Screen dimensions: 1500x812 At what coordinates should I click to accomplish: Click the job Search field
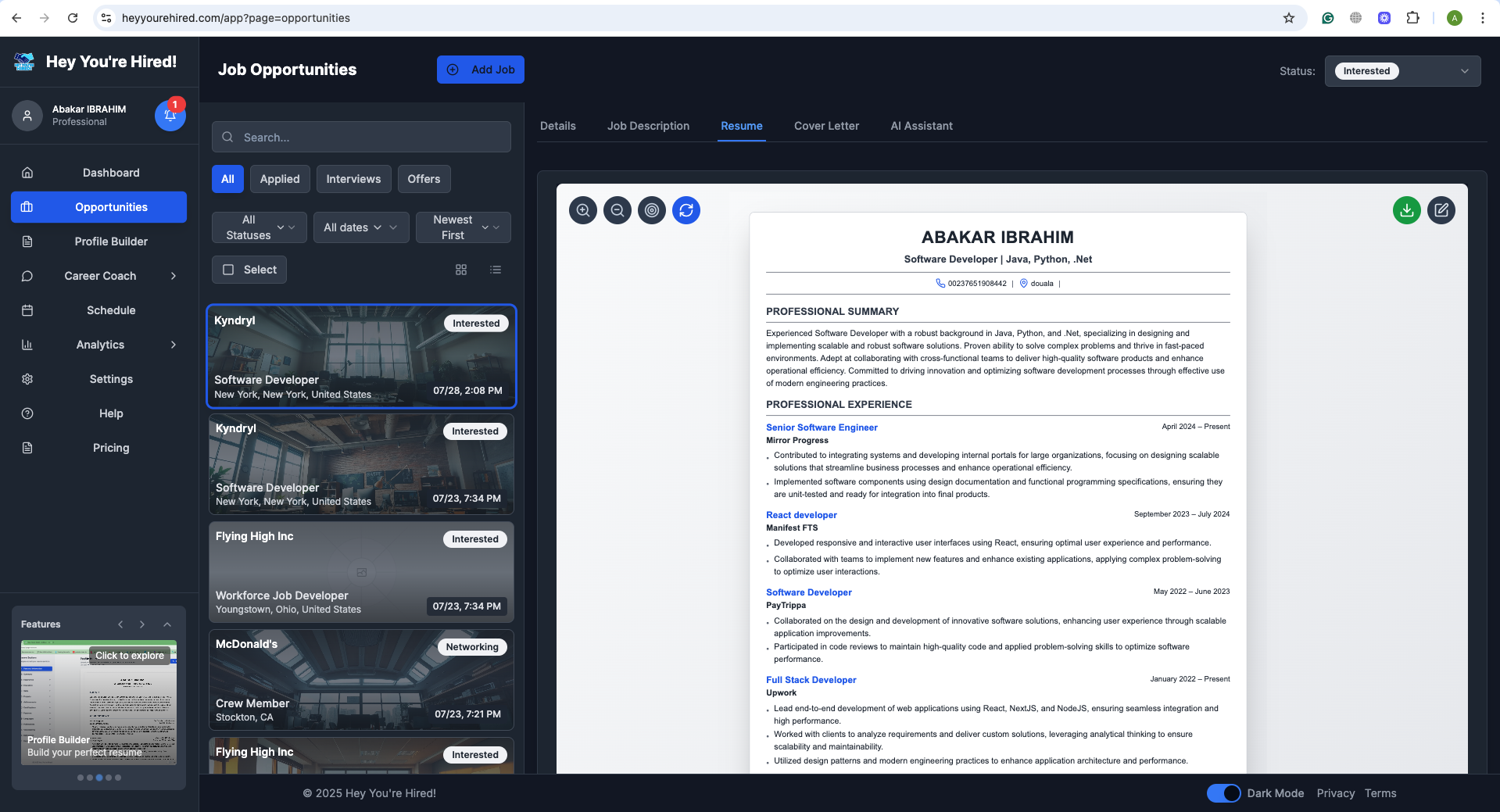click(361, 137)
